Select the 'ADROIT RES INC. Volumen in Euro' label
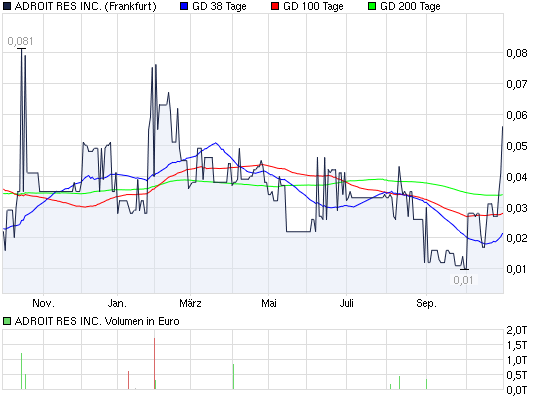This screenshot has width=545, height=398. pos(97,321)
